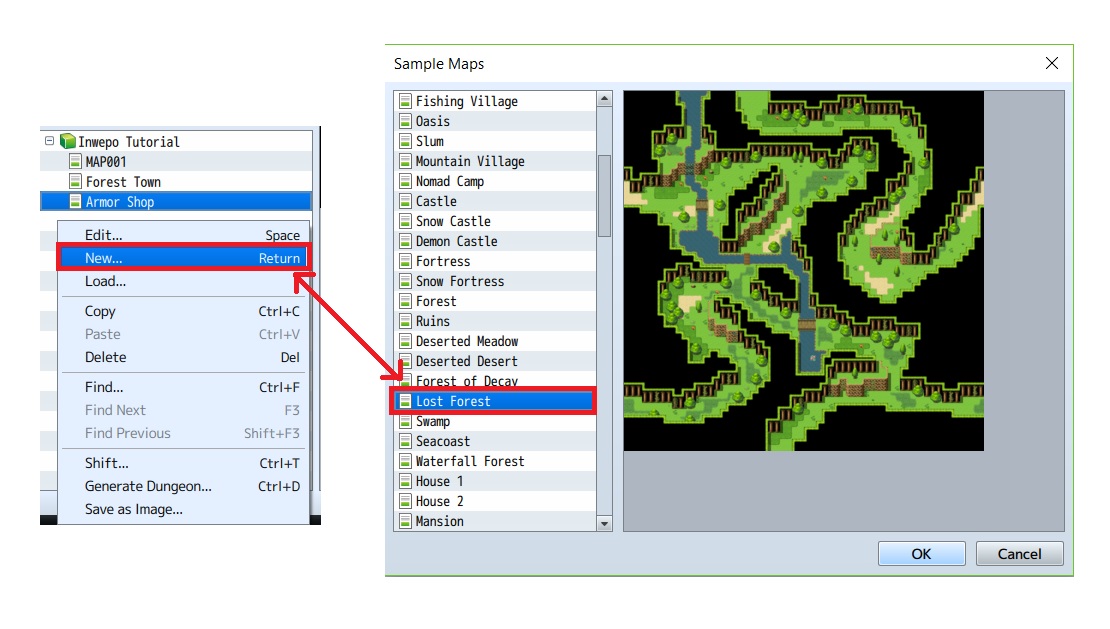Click the Castle map icon
The image size is (1110, 629).
click(405, 201)
